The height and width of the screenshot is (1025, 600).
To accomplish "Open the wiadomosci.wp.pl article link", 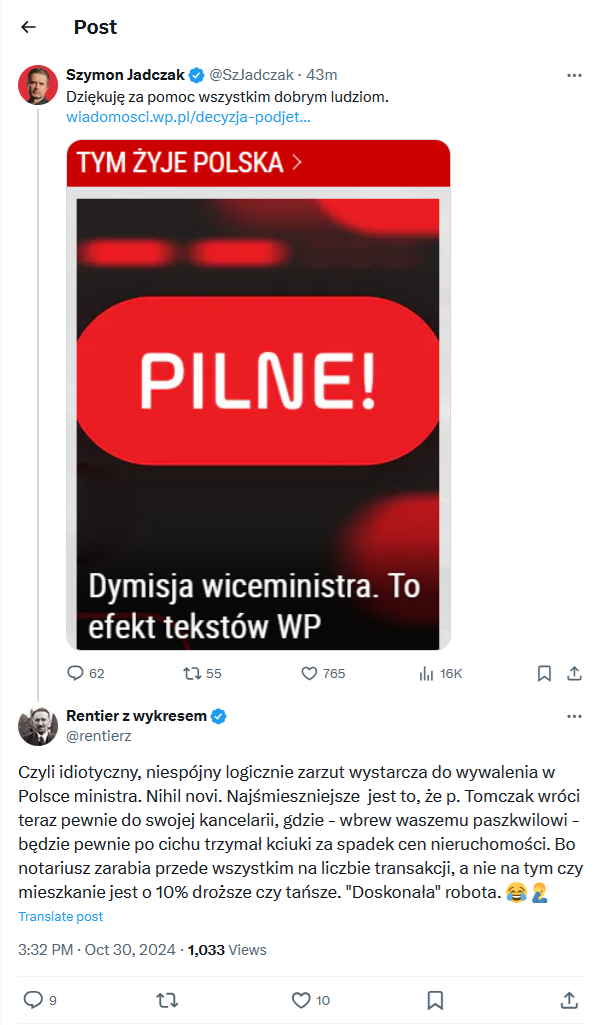I will [188, 117].
